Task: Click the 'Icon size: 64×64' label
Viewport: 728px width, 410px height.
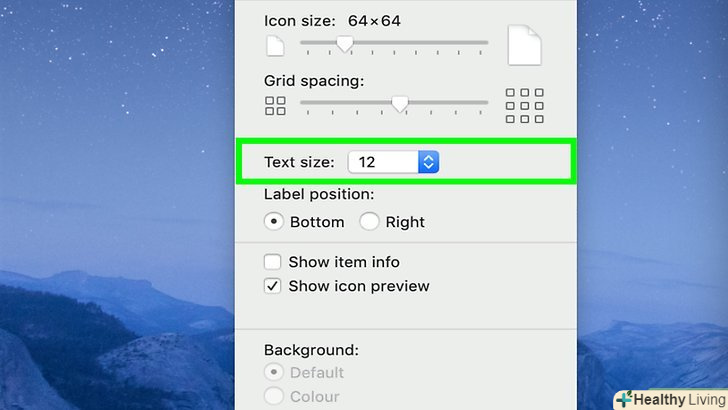Action: (317, 20)
